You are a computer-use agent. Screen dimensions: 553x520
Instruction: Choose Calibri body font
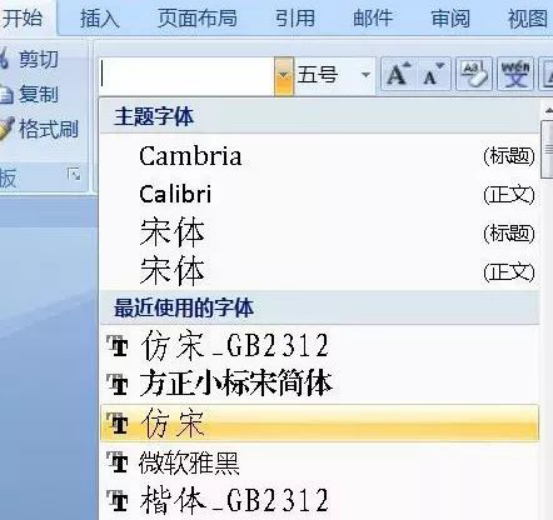pyautogui.click(x=320, y=194)
